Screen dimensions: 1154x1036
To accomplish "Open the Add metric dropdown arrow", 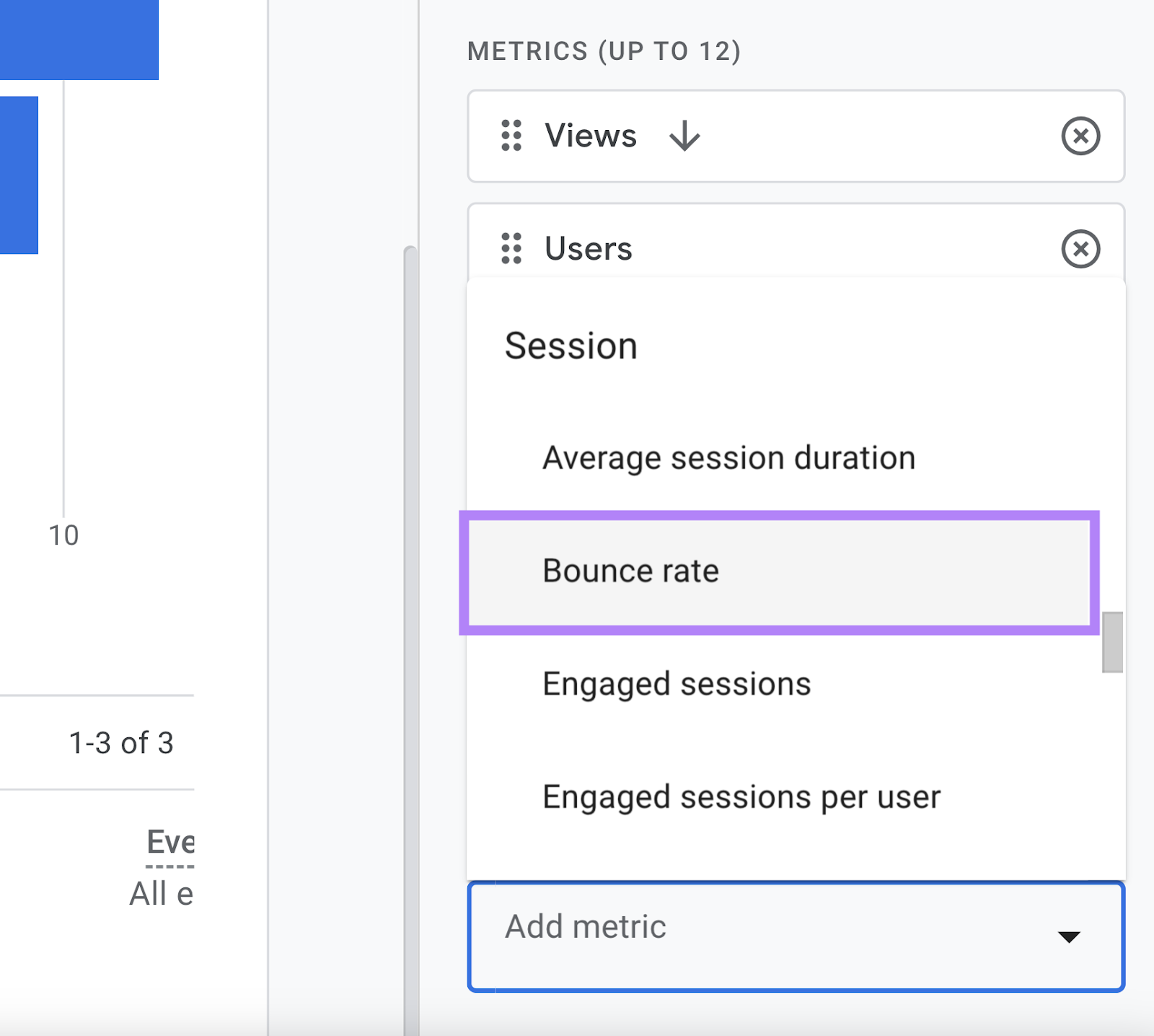I will click(x=1070, y=938).
